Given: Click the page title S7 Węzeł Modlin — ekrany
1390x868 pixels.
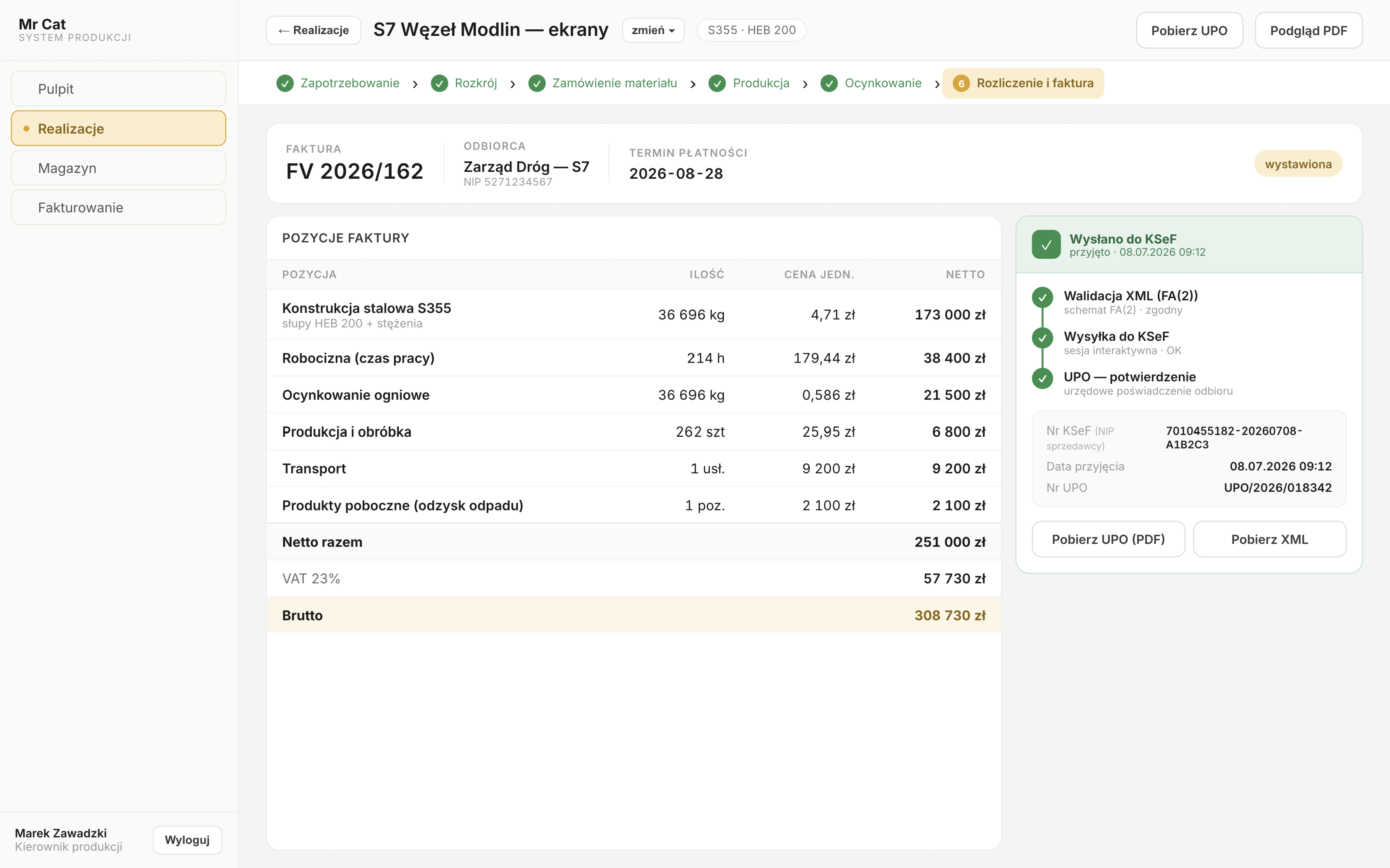Looking at the screenshot, I should coord(491,30).
